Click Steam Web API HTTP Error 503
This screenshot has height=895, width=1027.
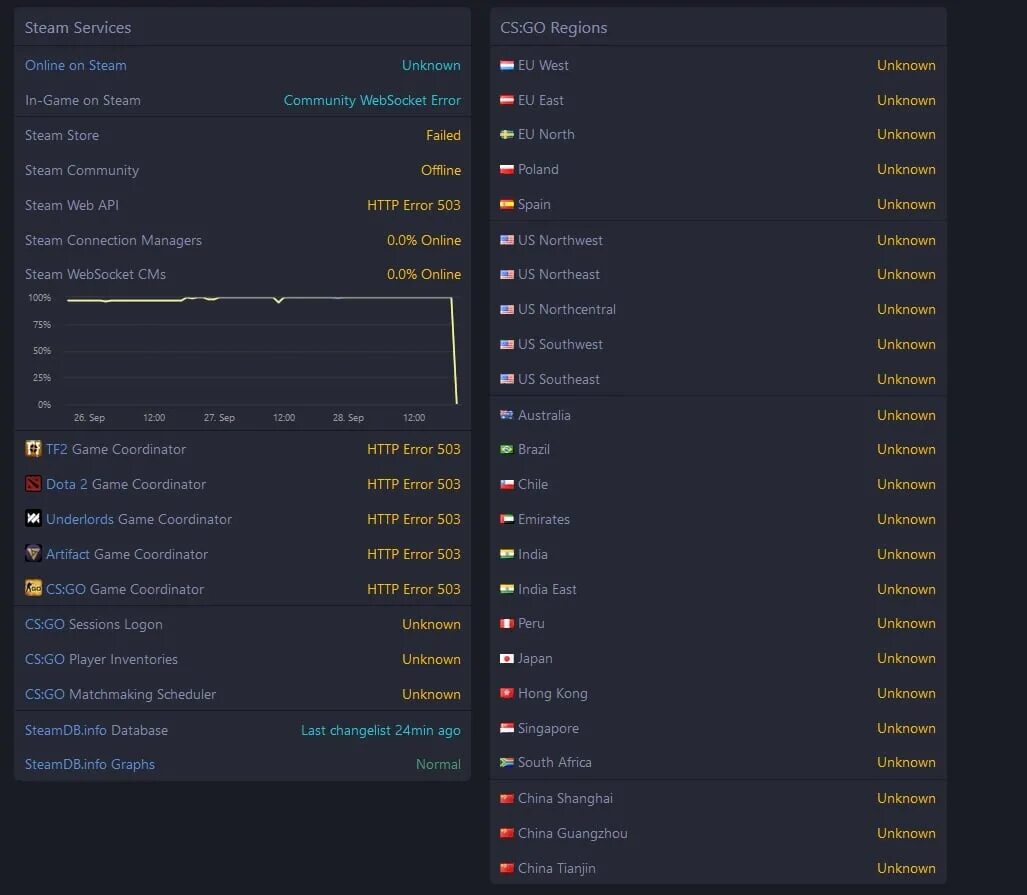pos(414,205)
